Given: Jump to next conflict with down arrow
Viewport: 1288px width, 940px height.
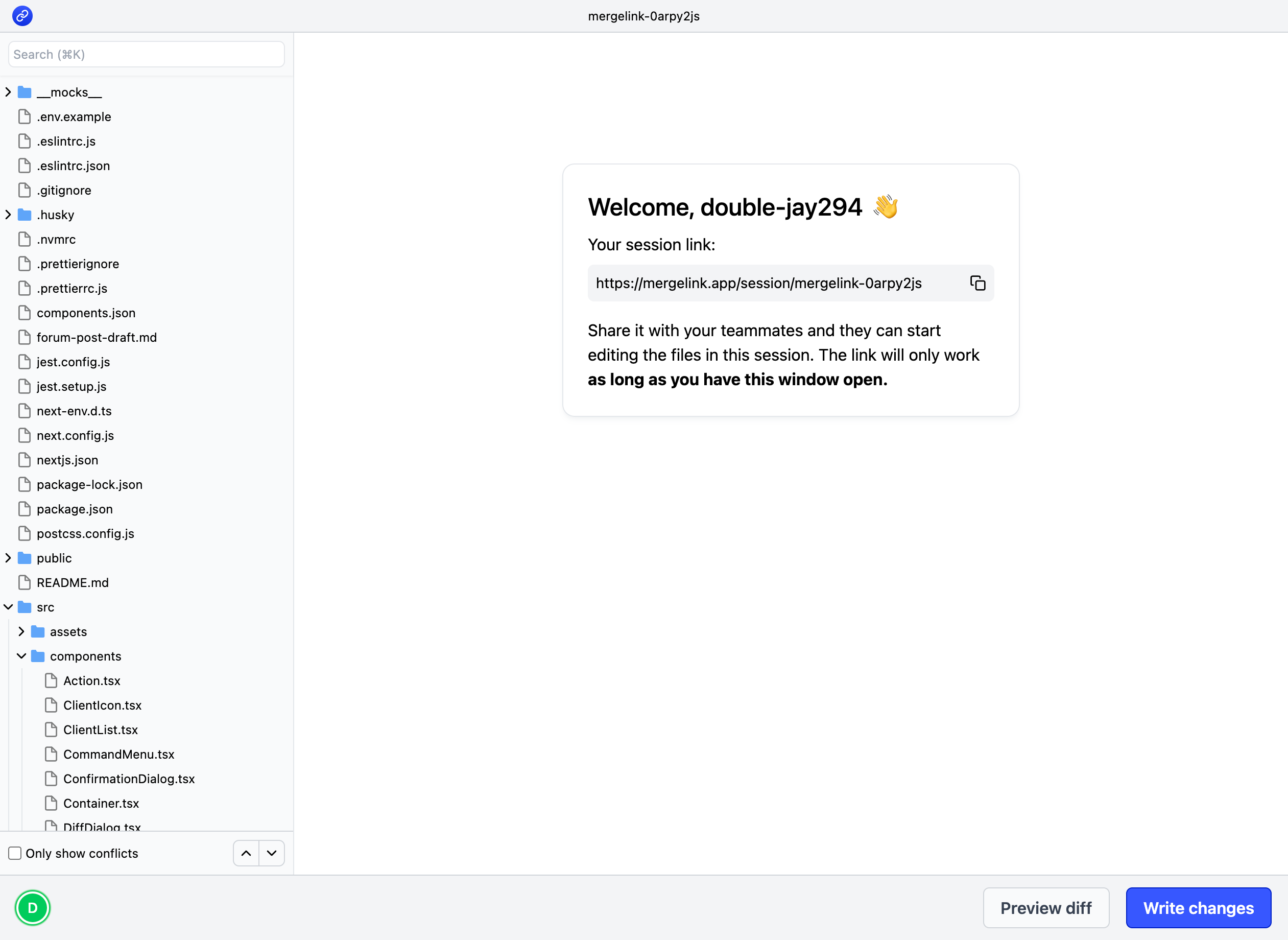Looking at the screenshot, I should pos(272,853).
